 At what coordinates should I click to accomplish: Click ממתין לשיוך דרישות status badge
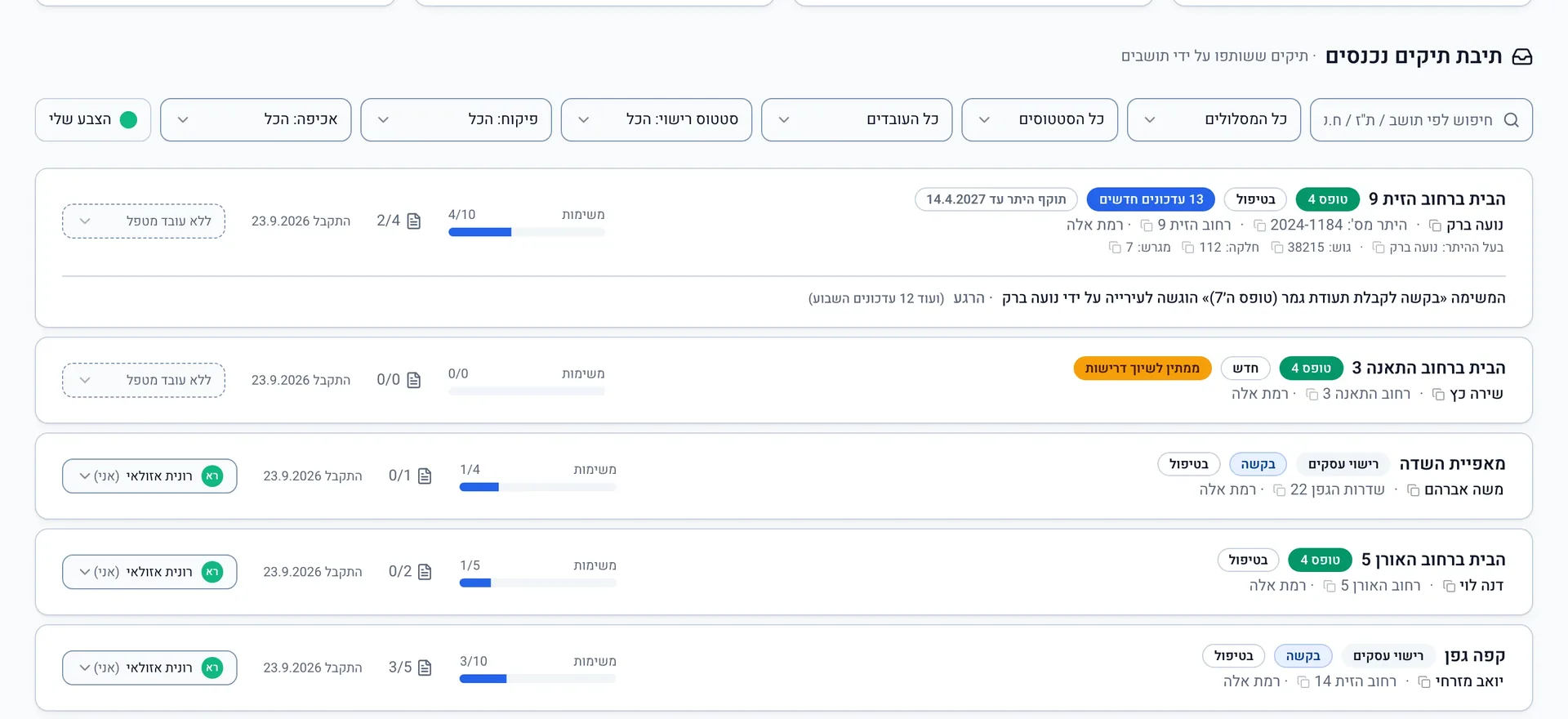[1143, 368]
